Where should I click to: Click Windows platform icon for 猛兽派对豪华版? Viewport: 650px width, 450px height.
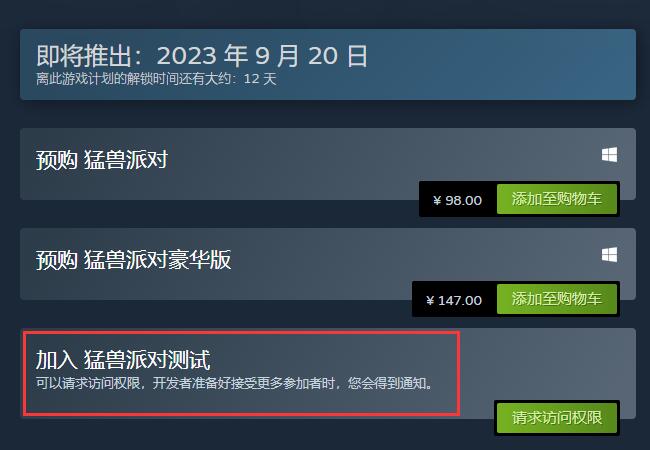[609, 255]
